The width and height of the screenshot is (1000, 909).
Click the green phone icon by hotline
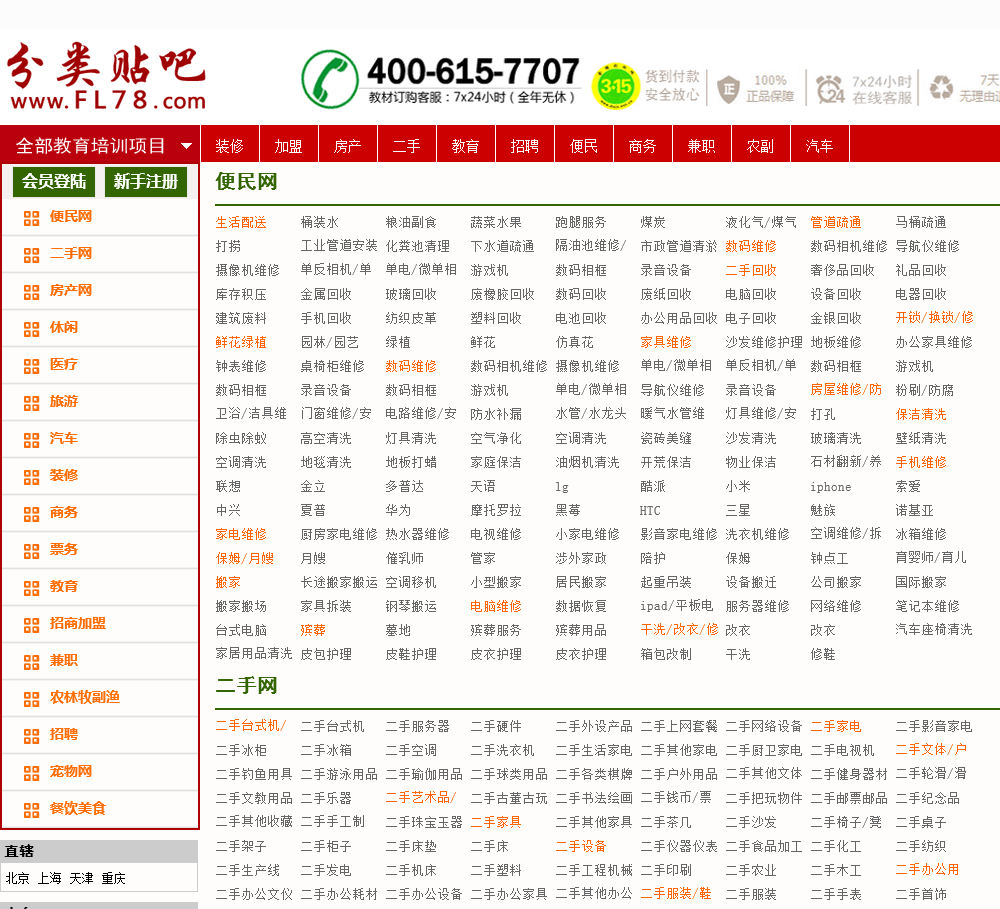click(x=330, y=79)
